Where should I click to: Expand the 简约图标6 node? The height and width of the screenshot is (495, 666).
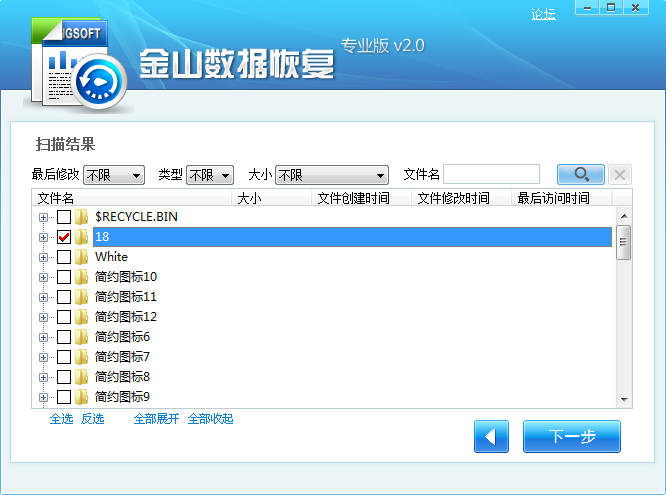pos(43,337)
